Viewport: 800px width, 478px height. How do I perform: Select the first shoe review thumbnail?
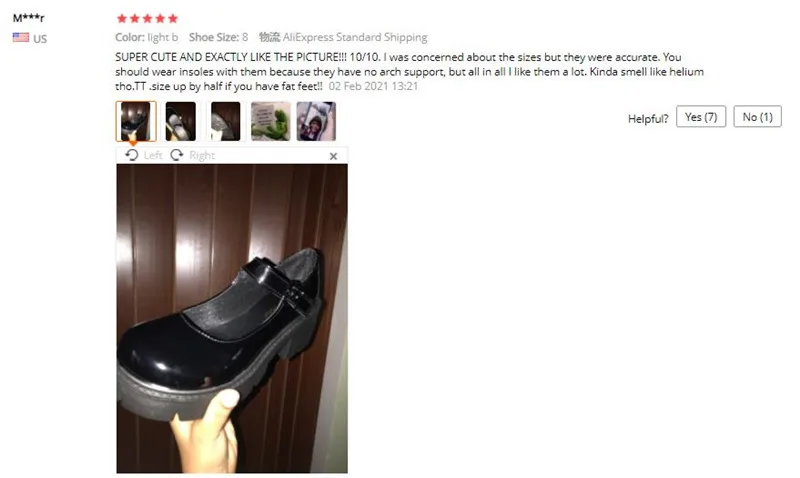[x=136, y=121]
